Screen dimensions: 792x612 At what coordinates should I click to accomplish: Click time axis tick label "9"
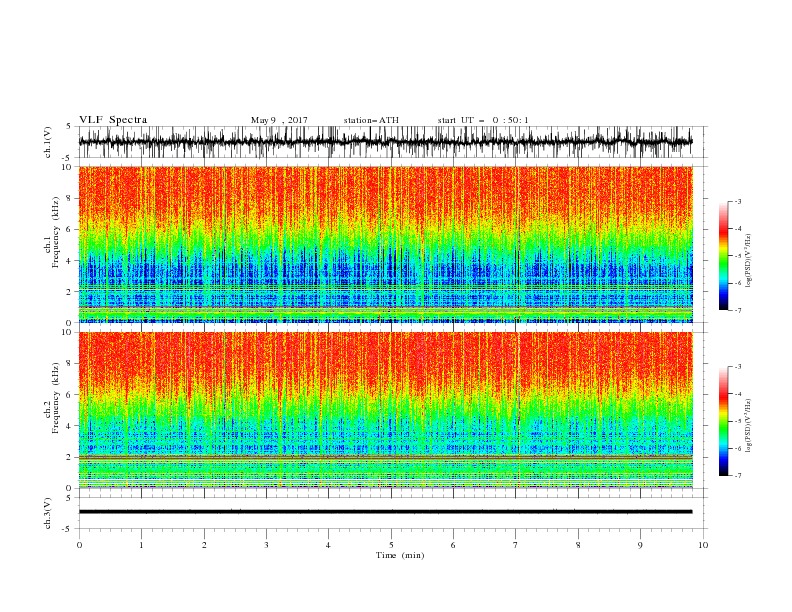640,545
